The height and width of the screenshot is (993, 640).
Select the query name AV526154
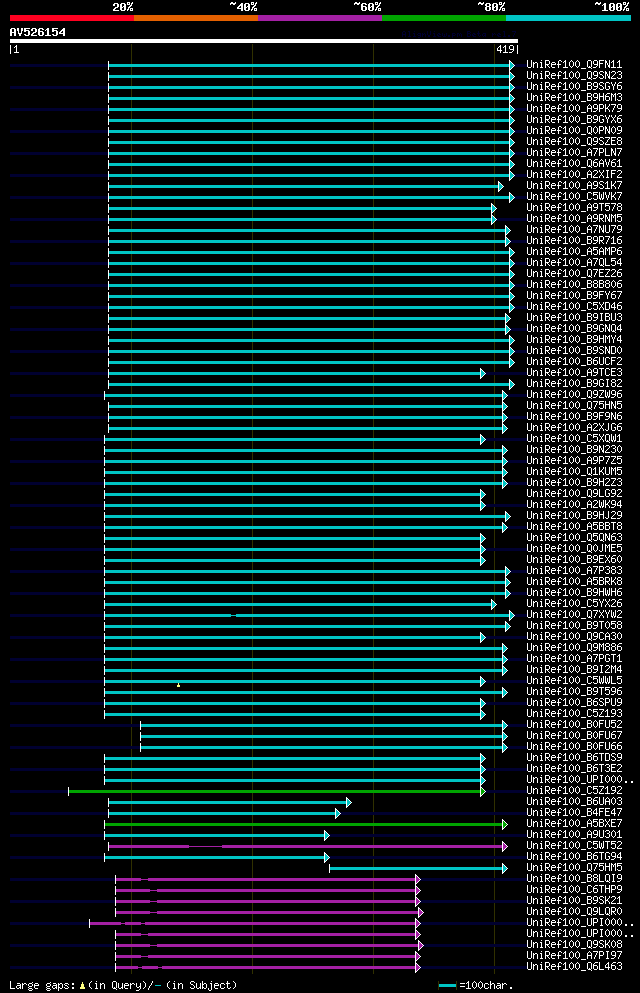pos(37,32)
